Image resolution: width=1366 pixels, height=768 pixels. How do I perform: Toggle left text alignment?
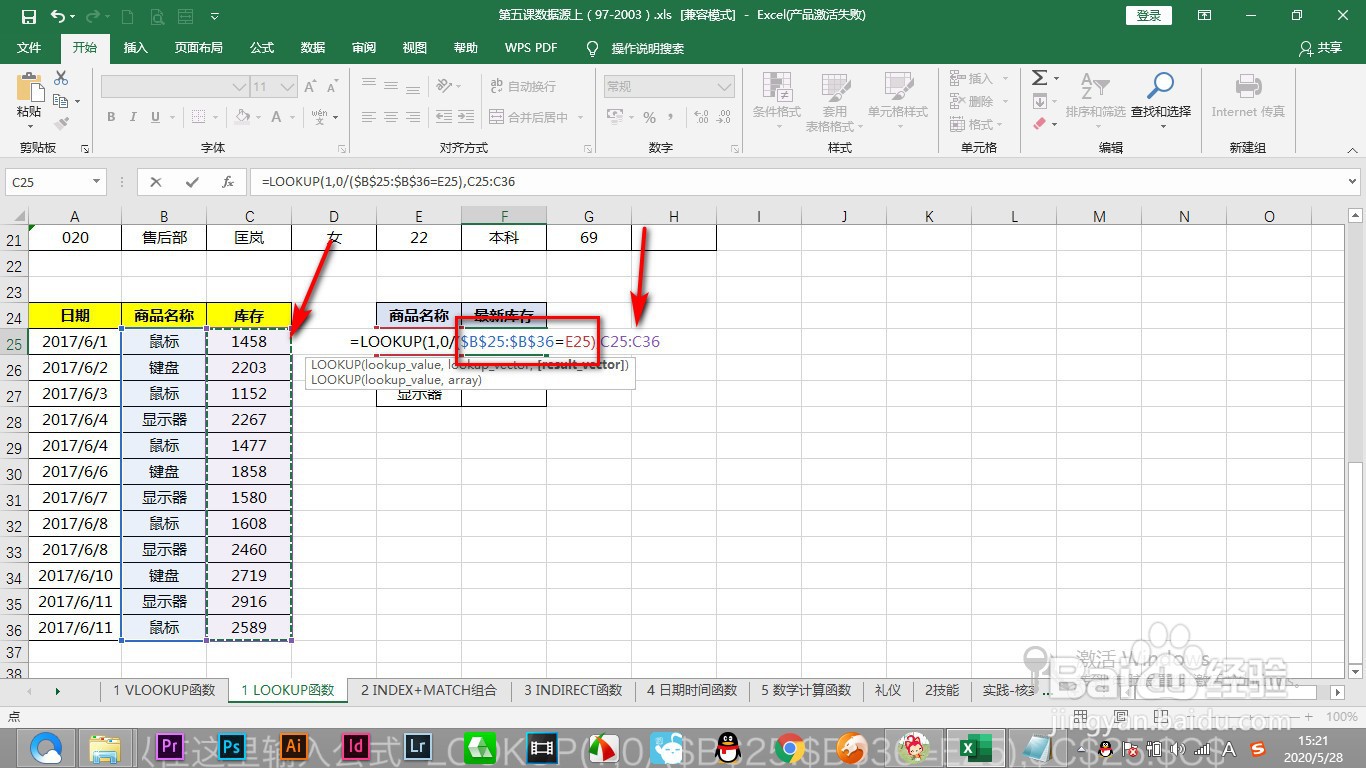click(x=369, y=117)
